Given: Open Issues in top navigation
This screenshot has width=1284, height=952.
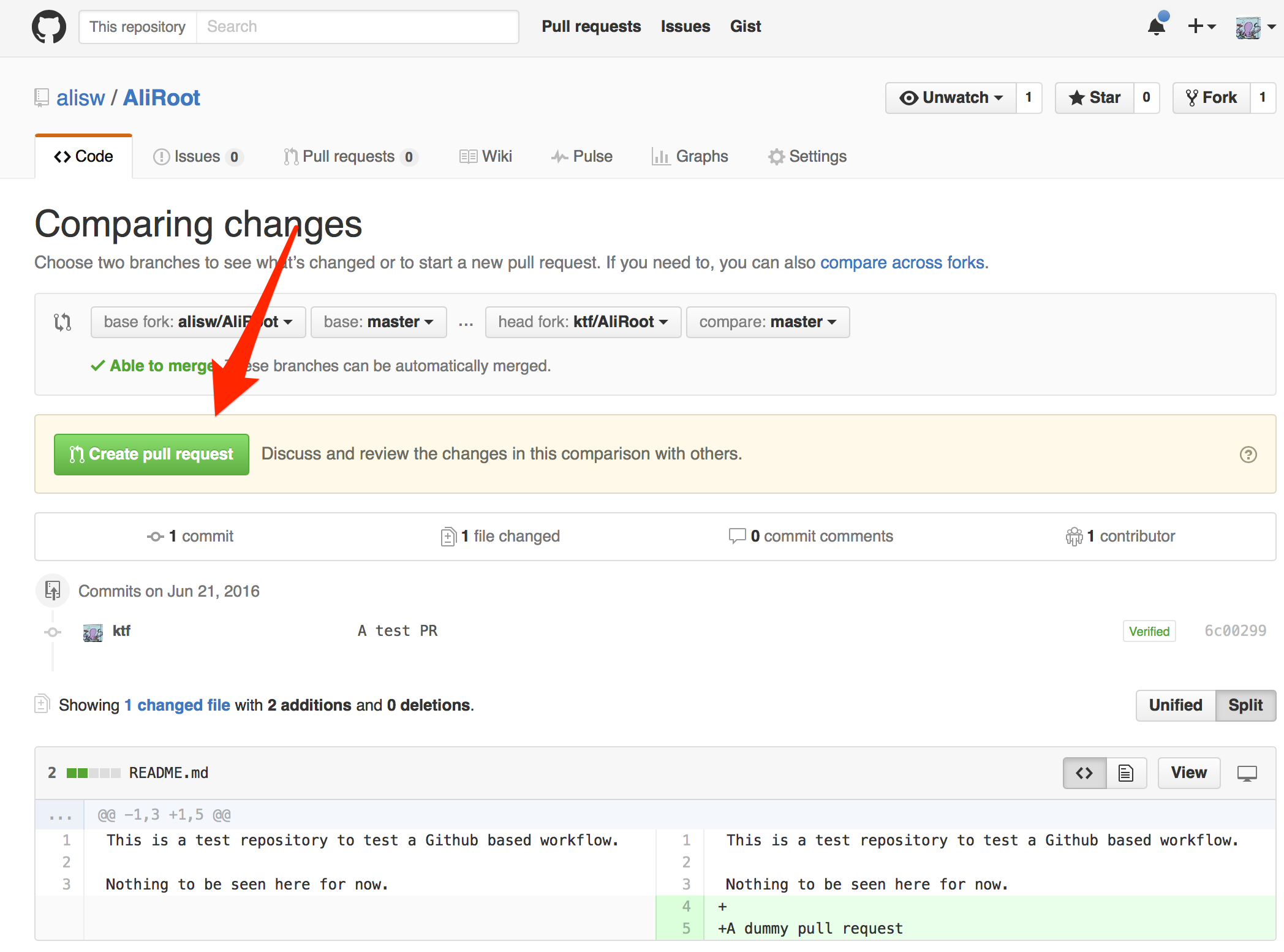Looking at the screenshot, I should (685, 26).
